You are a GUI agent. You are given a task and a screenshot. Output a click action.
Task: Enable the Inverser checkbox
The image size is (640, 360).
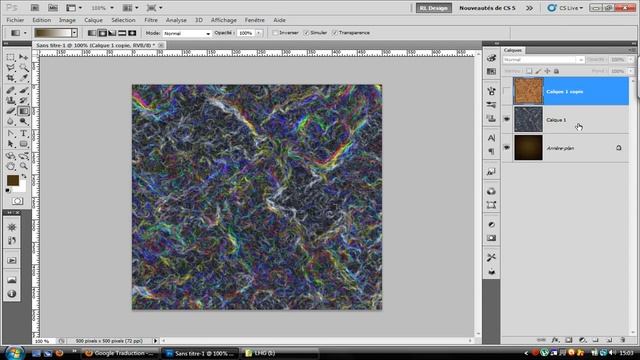[x=275, y=33]
